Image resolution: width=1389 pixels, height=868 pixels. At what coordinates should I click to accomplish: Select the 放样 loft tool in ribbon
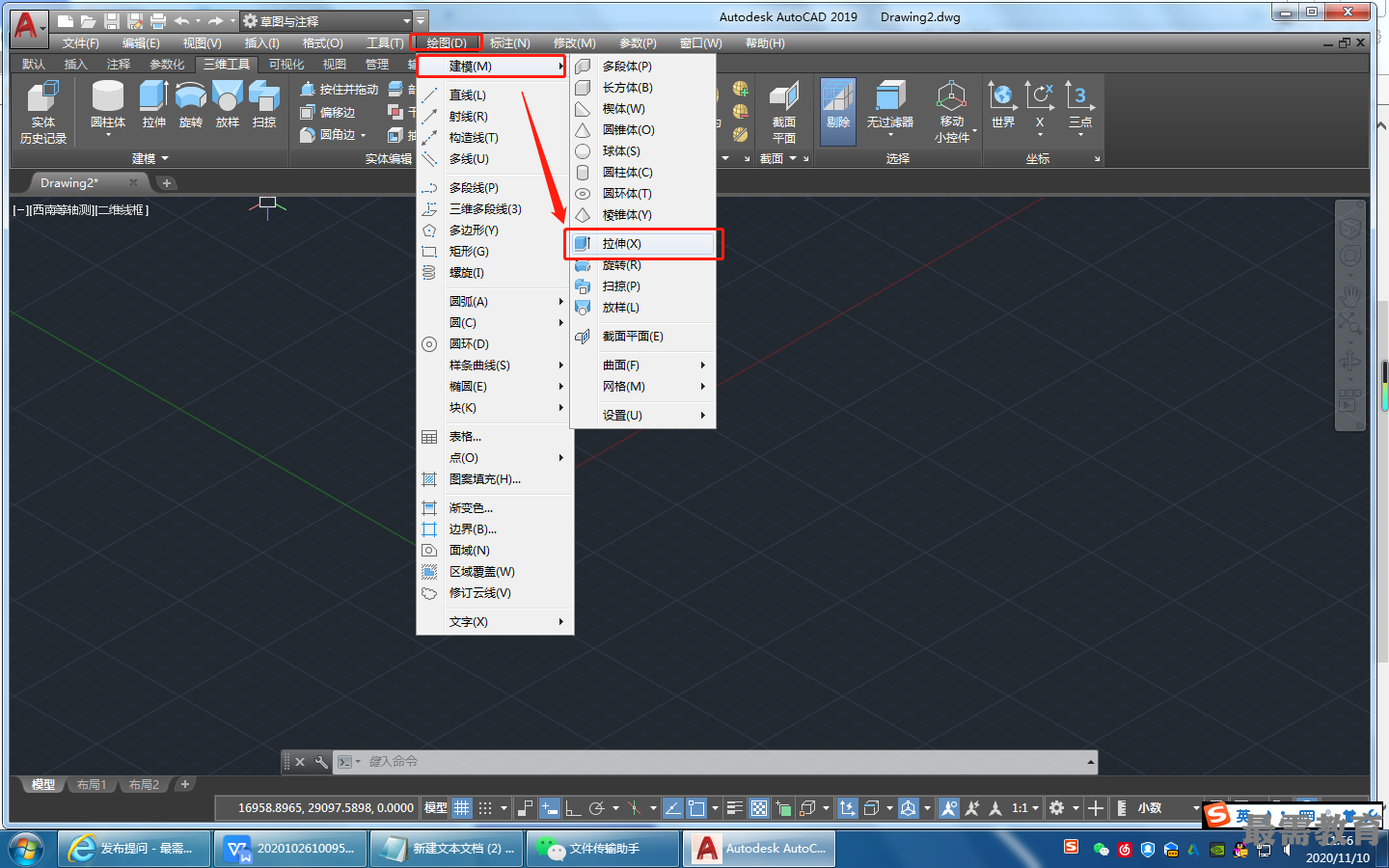click(228, 105)
